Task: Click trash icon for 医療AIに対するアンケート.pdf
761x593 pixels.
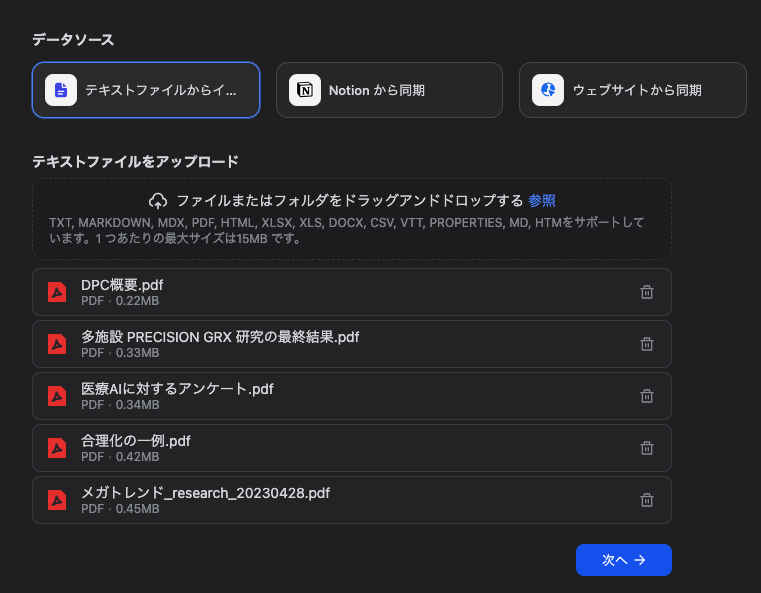Action: (x=647, y=396)
